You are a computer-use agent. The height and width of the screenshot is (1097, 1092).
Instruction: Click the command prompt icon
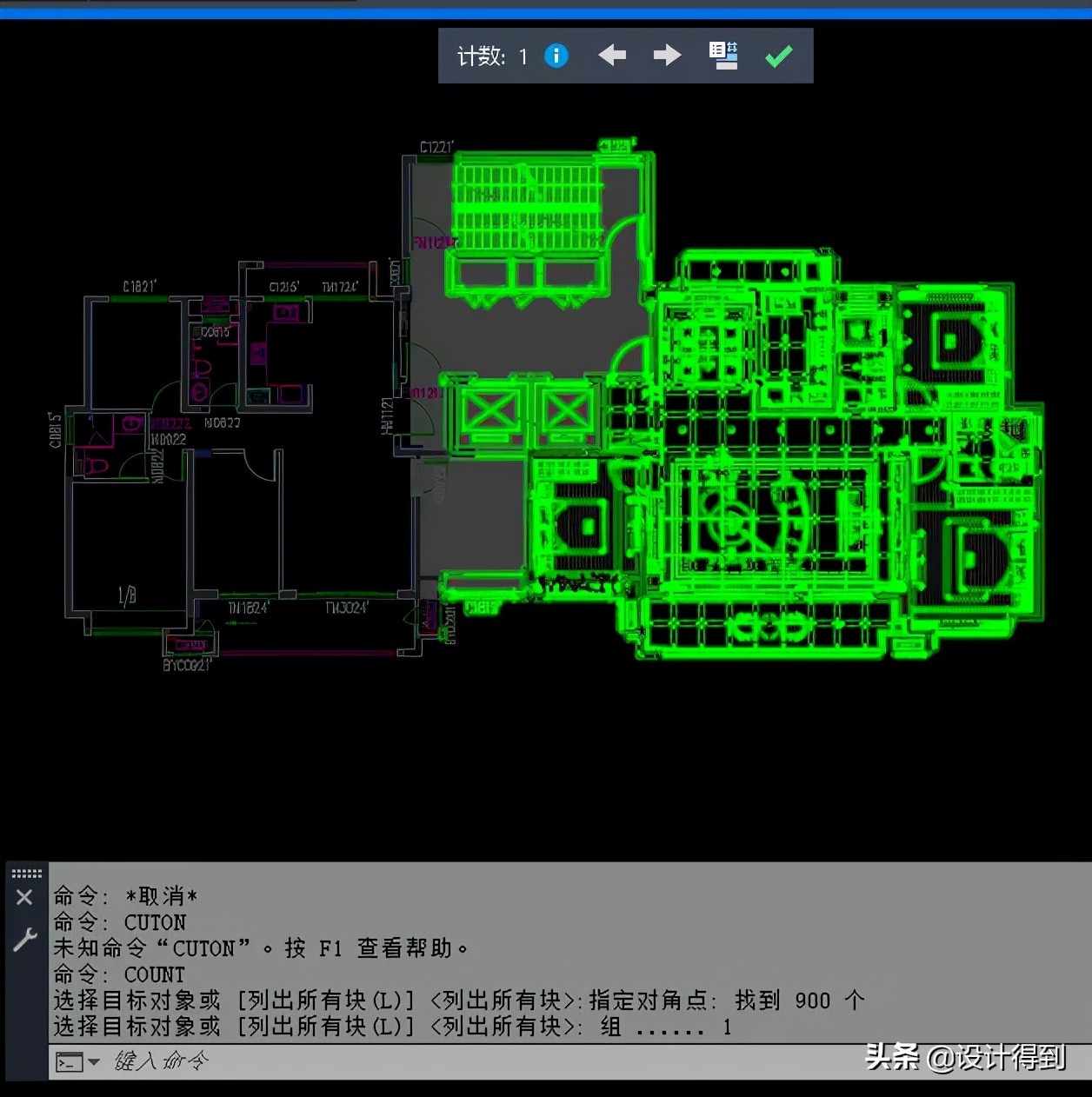pos(69,1061)
